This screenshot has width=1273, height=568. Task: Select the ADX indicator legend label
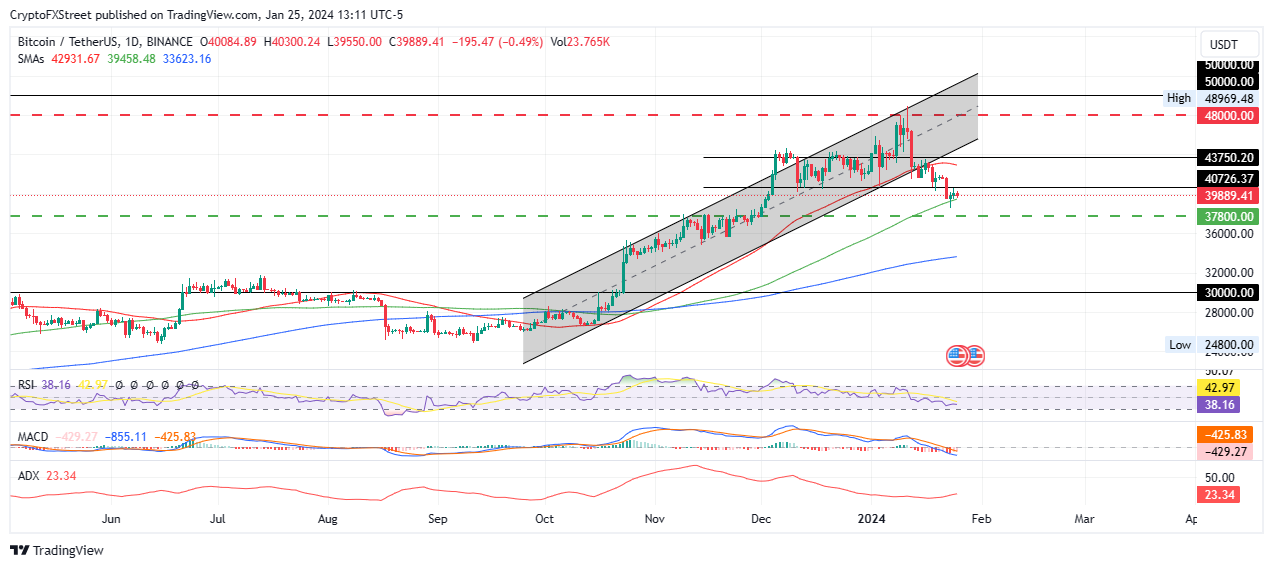(28, 476)
